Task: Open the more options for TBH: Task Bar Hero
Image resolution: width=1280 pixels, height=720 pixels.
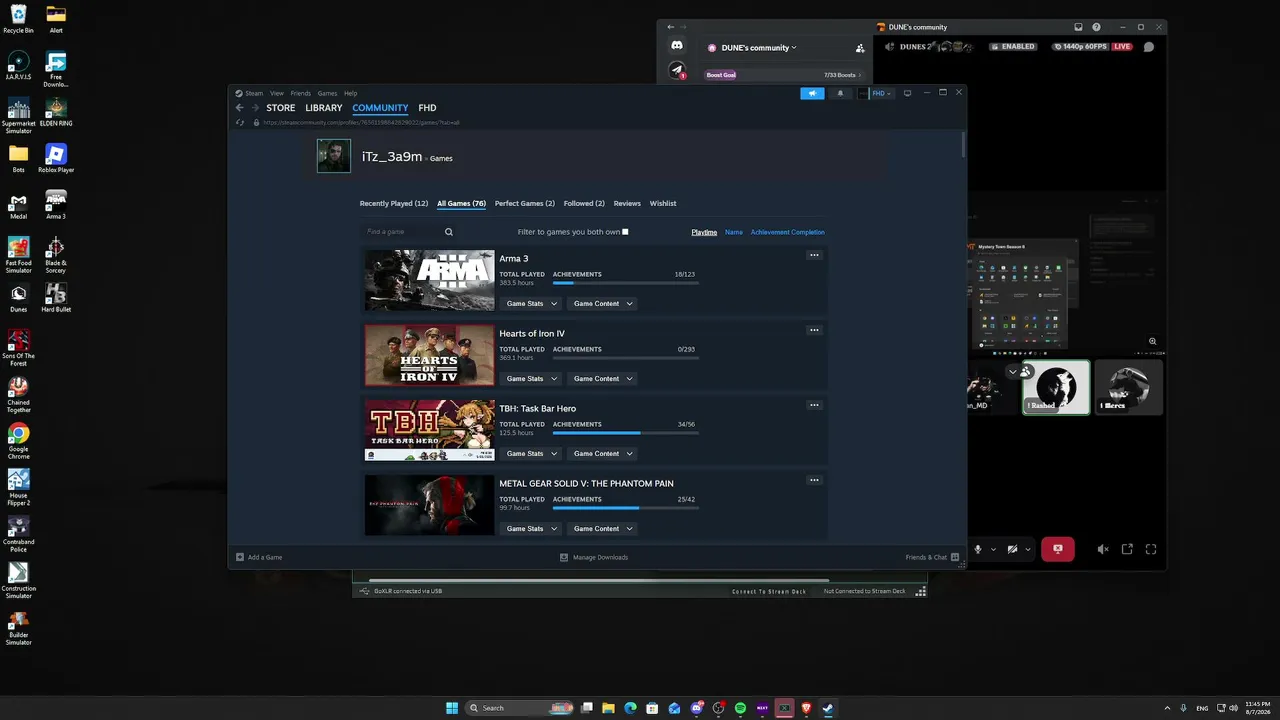Action: (814, 405)
